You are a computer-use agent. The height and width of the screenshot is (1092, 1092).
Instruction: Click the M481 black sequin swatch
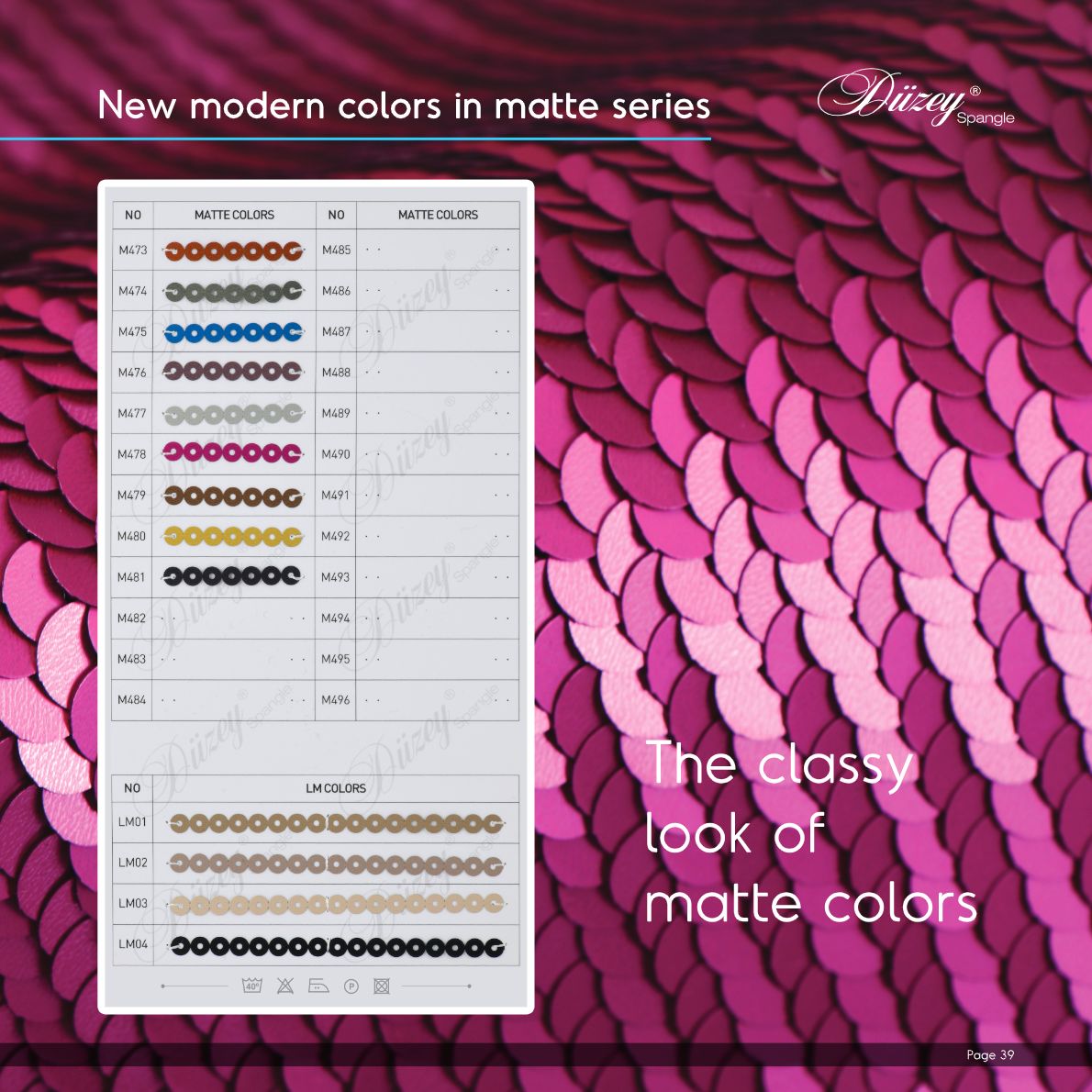pos(233,576)
